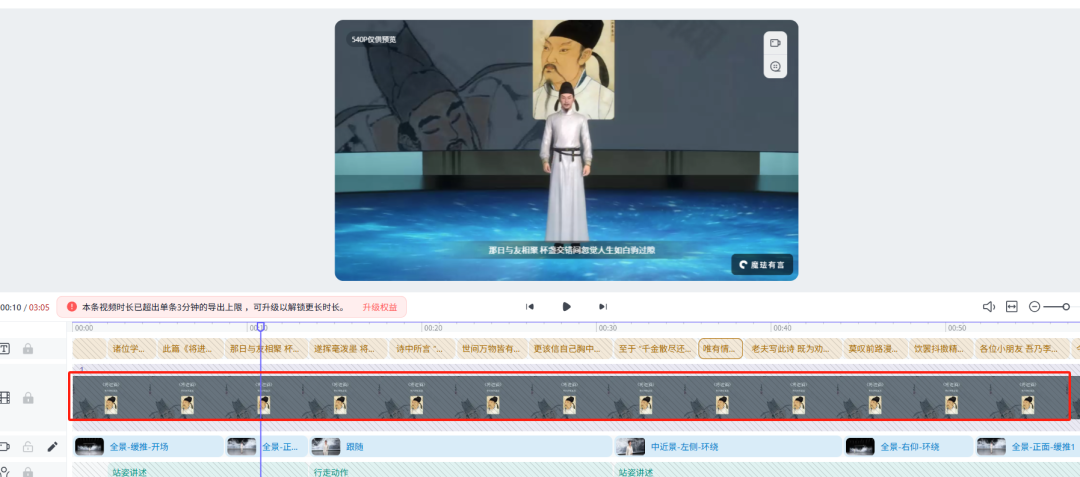
Task: Toggle lock on the avatar action track
Action: coord(28,472)
